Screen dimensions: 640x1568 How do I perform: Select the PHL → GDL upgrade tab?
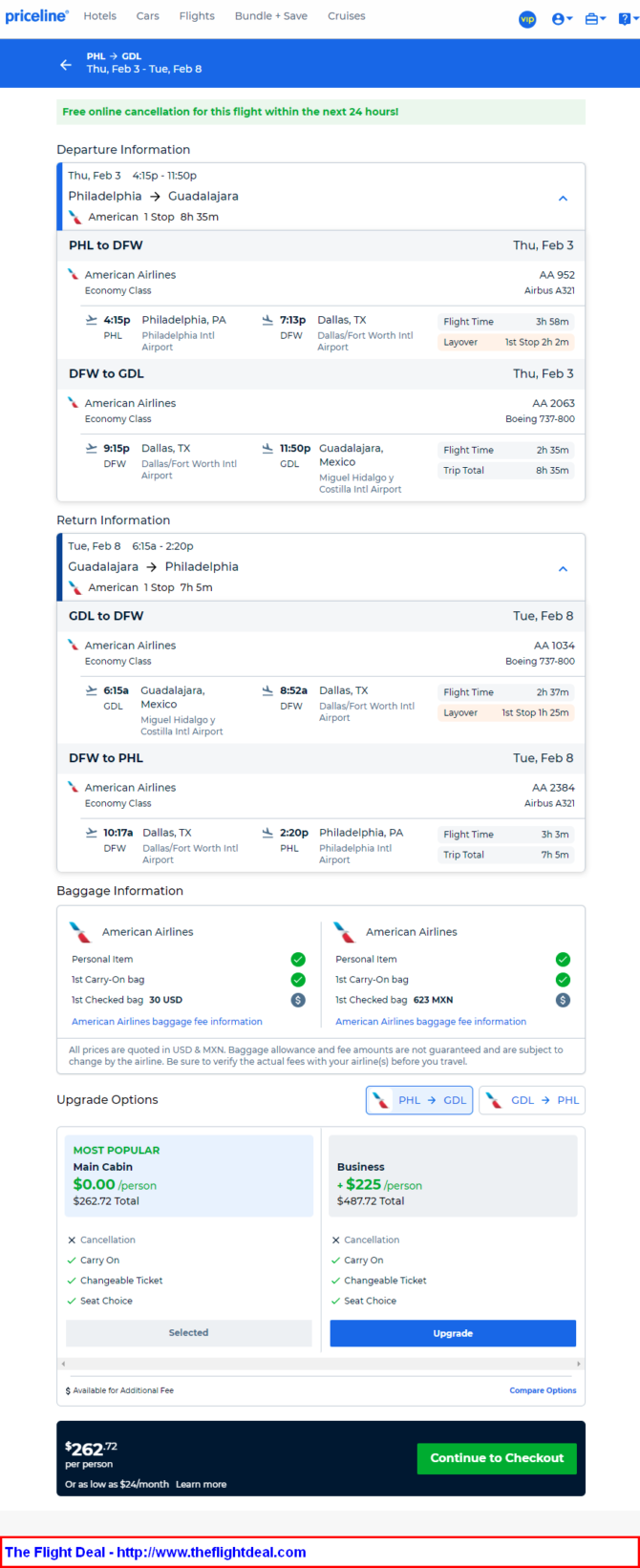pos(419,1100)
